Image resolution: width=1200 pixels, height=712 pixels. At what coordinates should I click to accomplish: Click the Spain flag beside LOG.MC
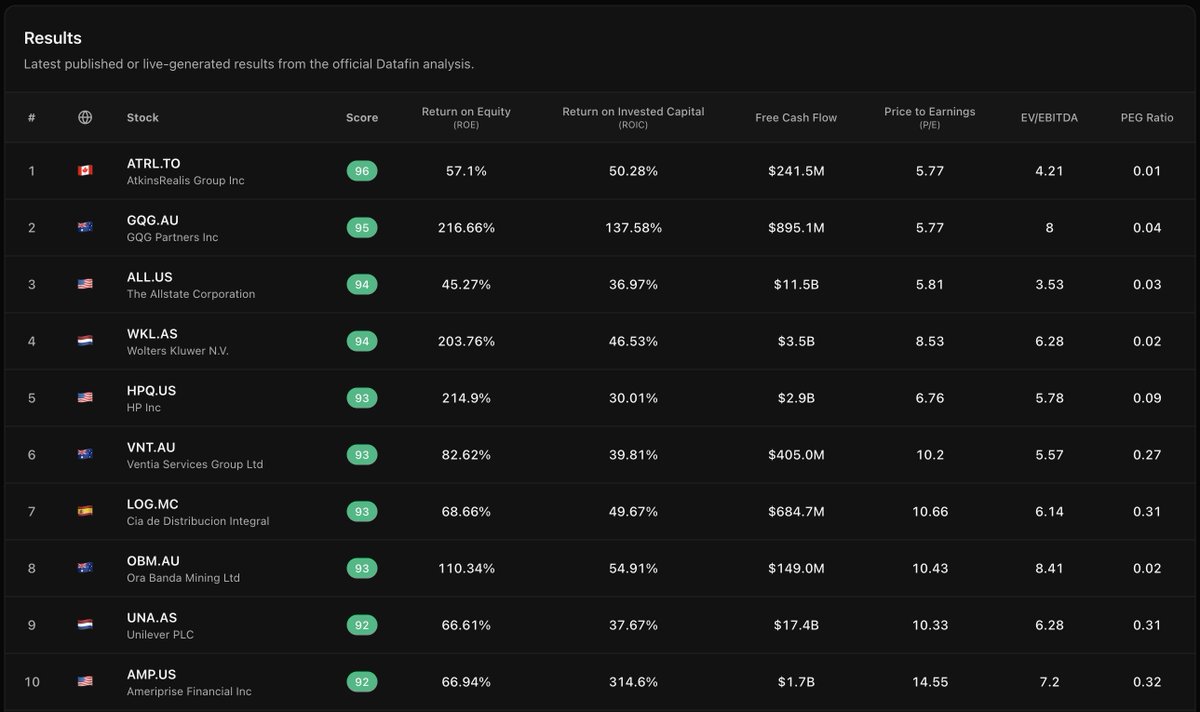[x=85, y=511]
